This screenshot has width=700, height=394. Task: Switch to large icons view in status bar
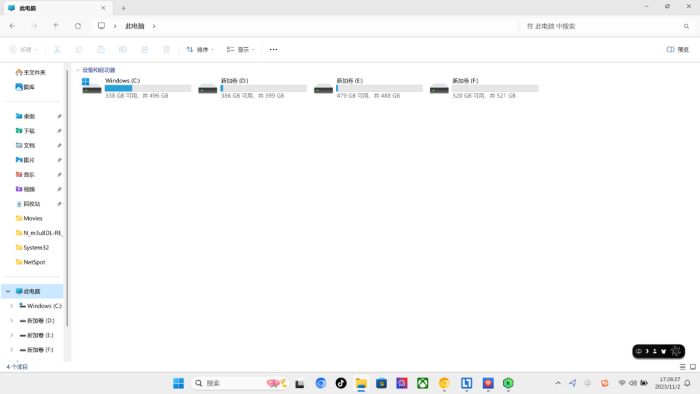[693, 367]
